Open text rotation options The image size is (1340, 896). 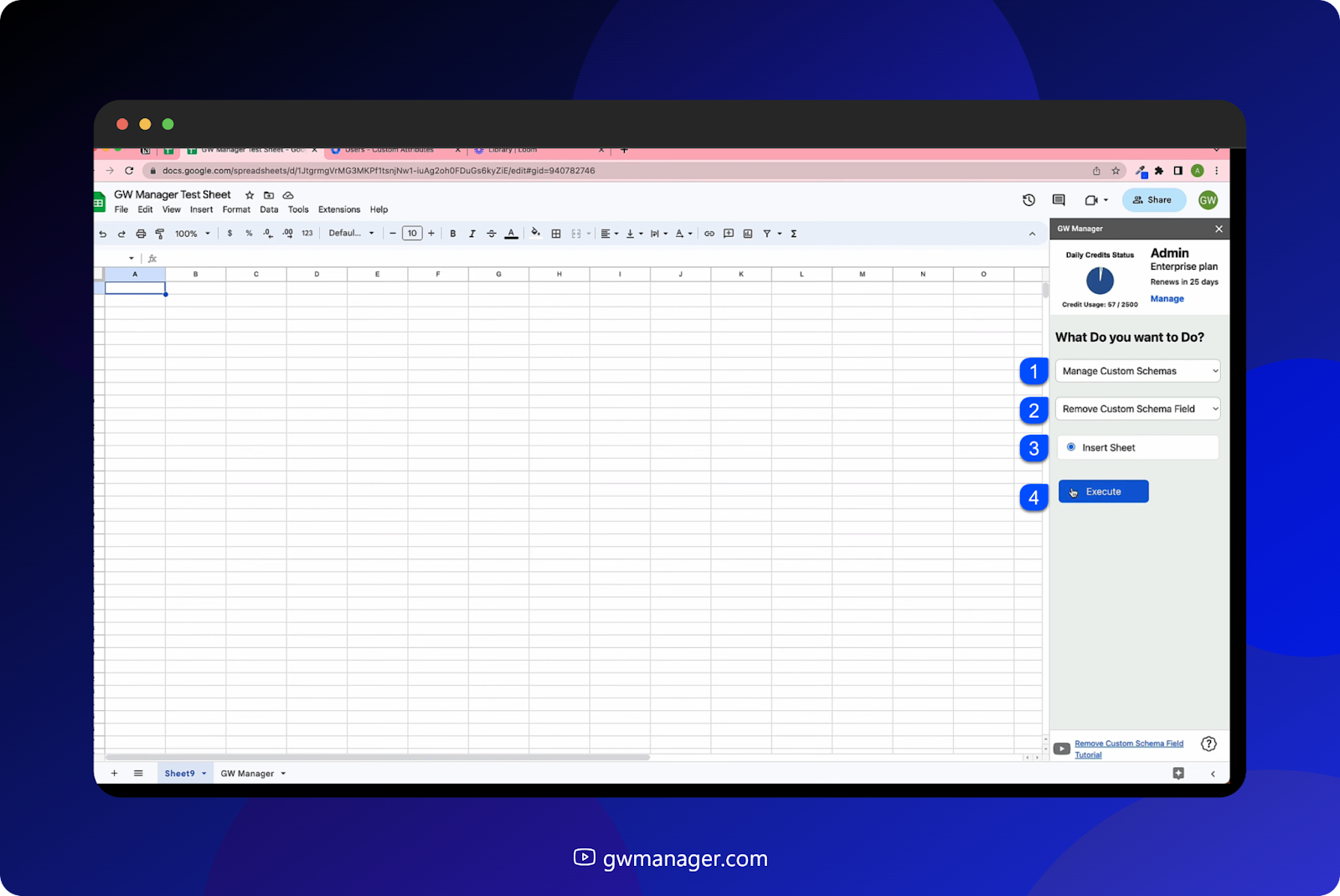tap(684, 234)
